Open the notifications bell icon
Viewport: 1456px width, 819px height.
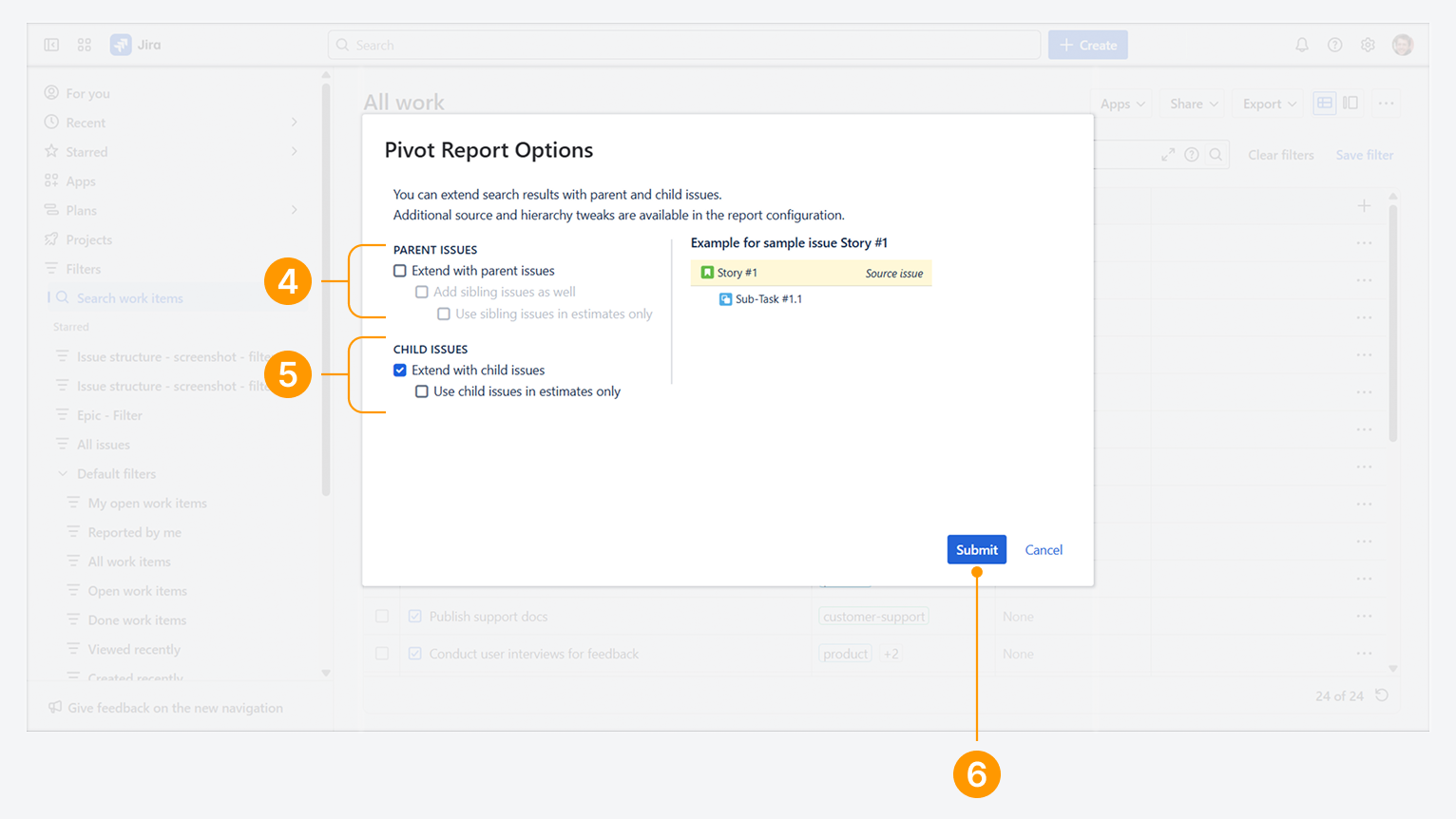[x=1302, y=45]
